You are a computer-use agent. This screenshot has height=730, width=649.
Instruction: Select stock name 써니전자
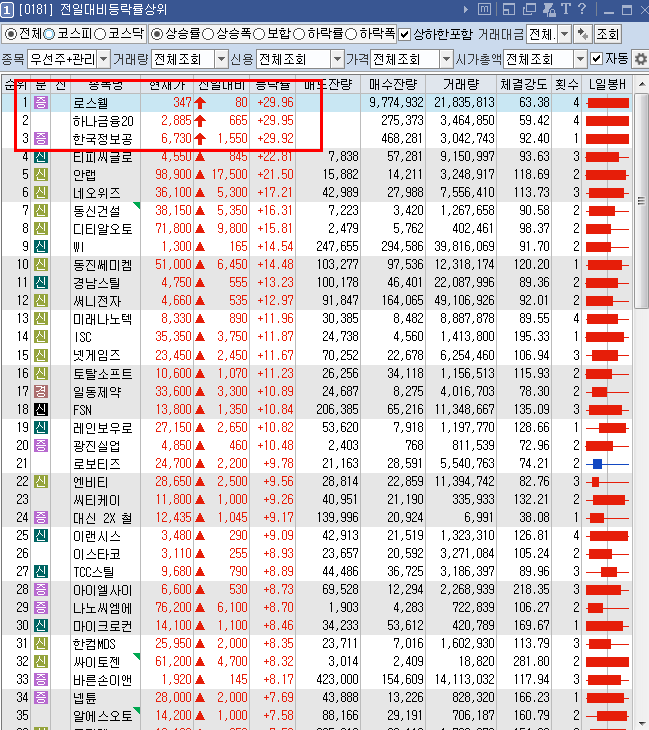[97, 301]
